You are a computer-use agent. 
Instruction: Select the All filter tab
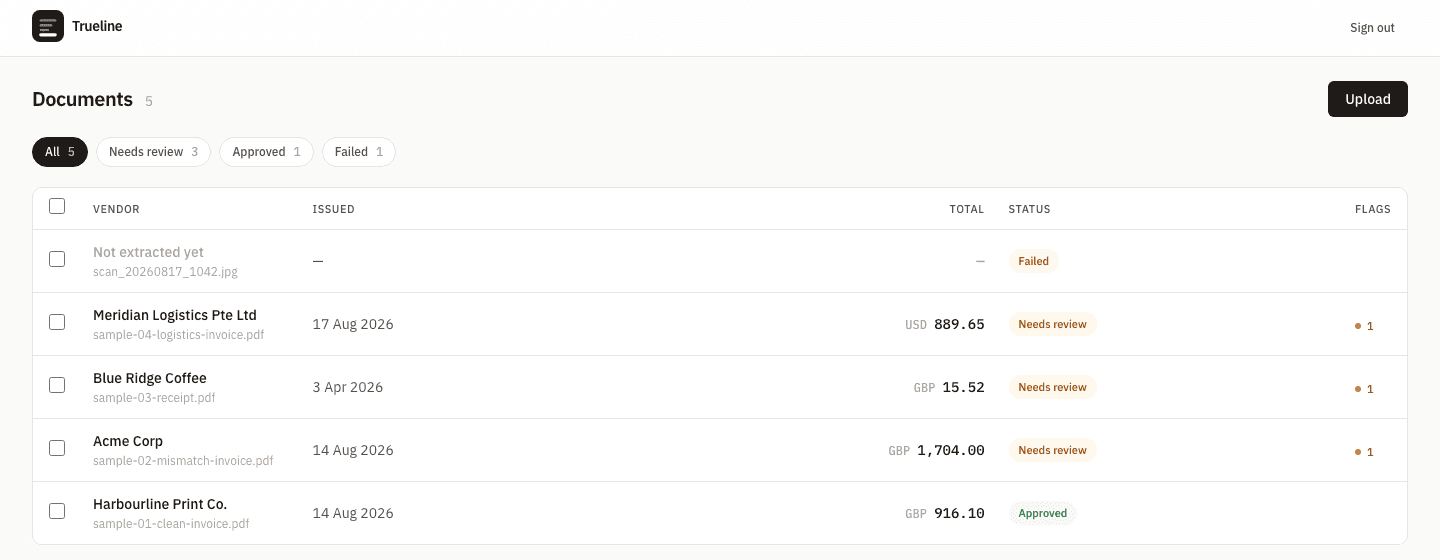(60, 152)
